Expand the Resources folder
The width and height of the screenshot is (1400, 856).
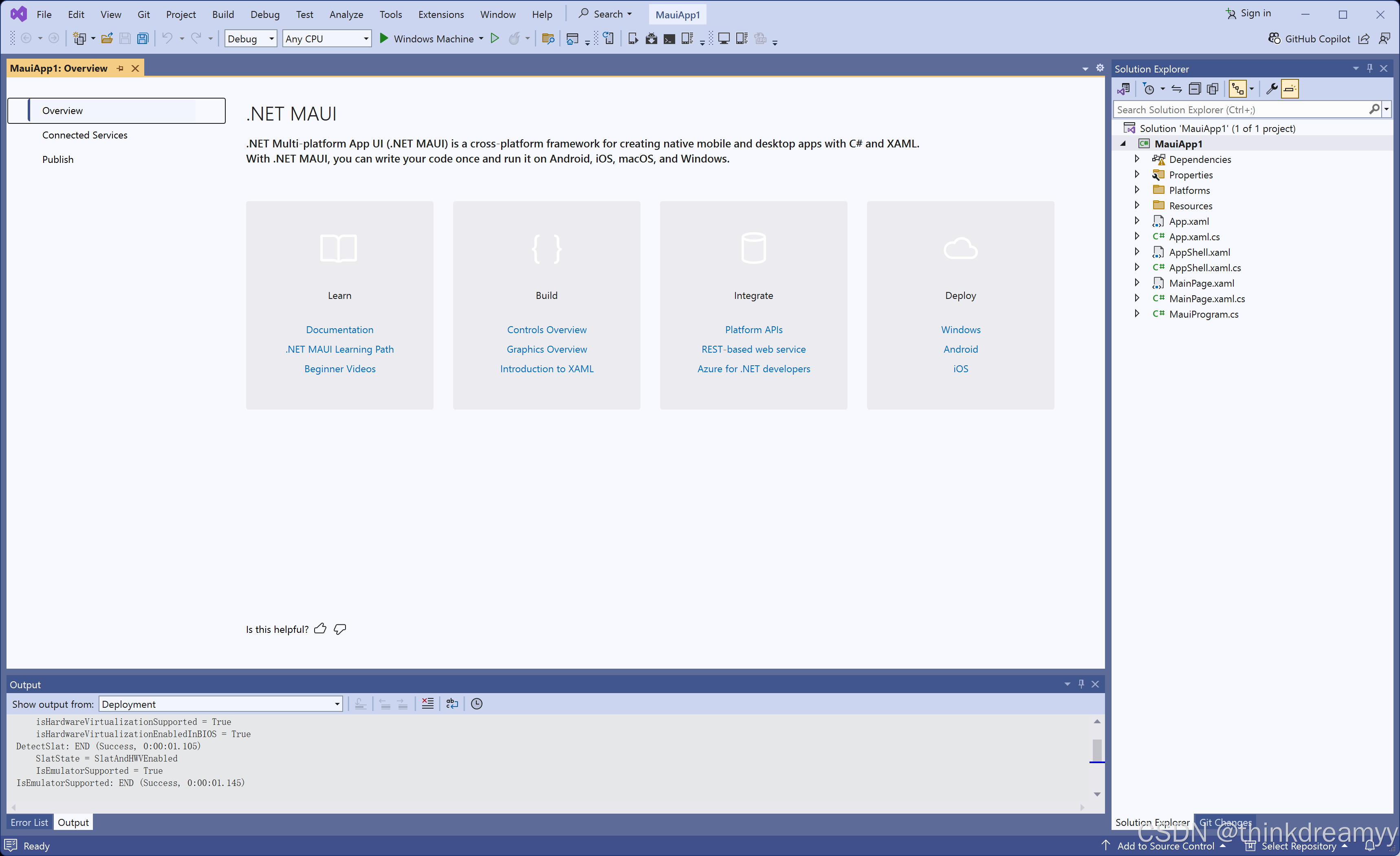click(x=1137, y=205)
